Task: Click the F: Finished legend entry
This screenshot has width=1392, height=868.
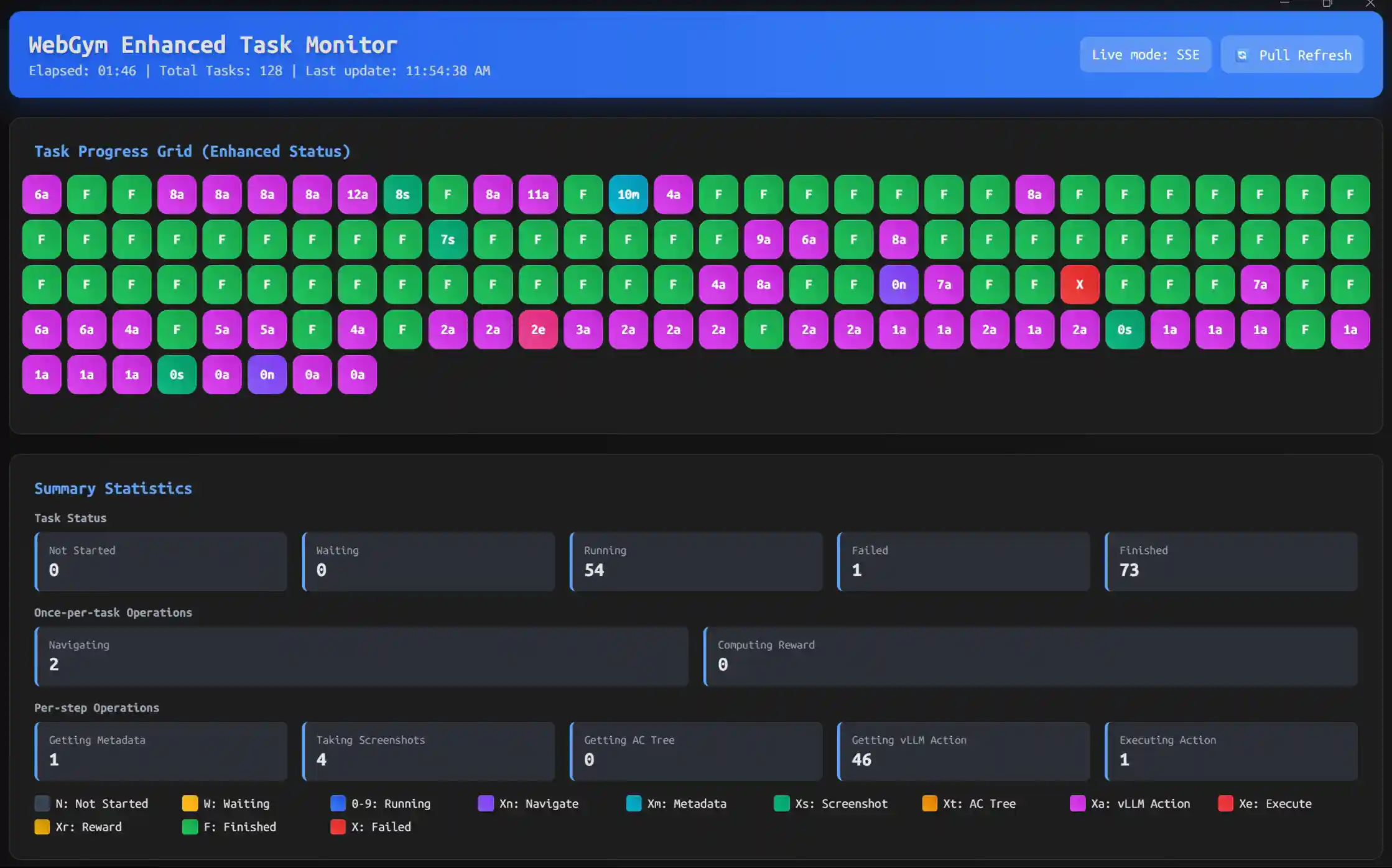Action: click(229, 827)
